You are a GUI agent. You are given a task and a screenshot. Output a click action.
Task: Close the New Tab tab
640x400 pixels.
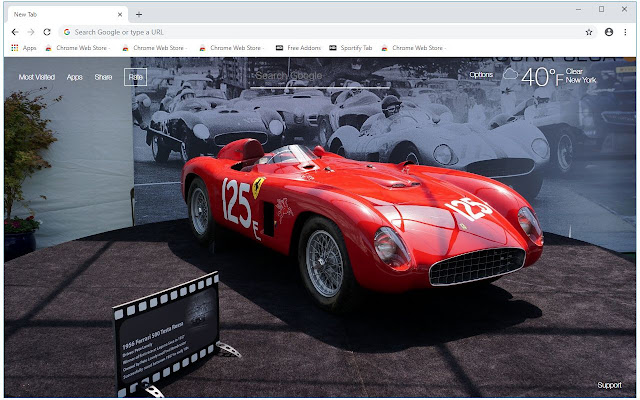click(120, 14)
